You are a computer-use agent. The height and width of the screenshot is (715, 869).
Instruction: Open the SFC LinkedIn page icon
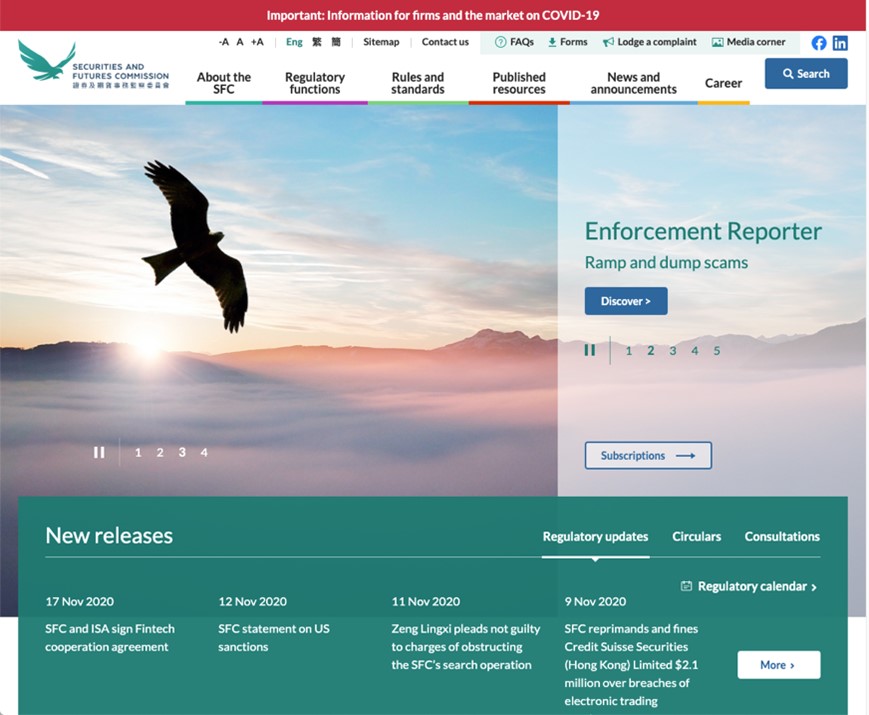840,43
